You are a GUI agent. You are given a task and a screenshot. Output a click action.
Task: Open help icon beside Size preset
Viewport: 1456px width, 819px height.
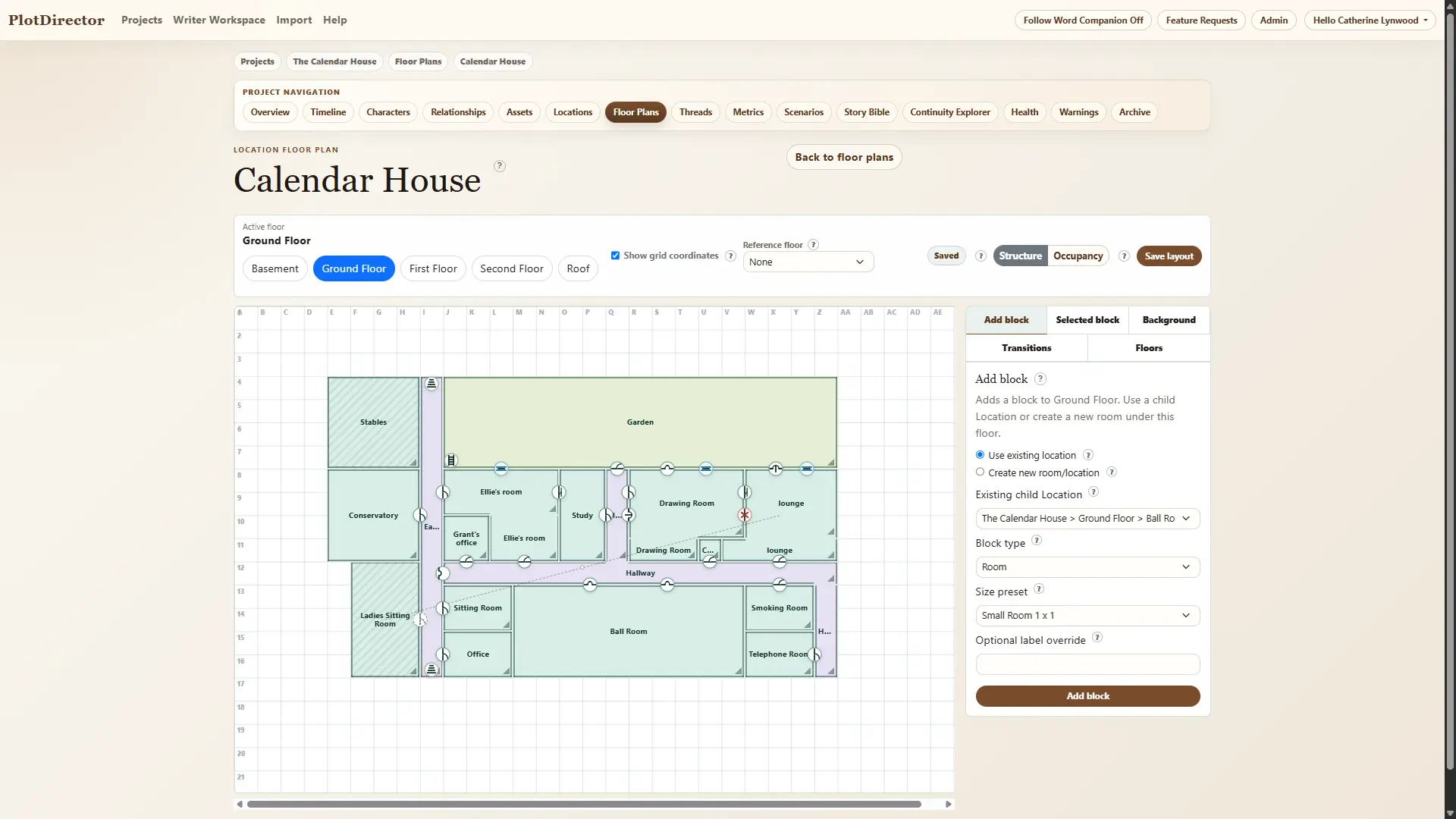coord(1039,589)
